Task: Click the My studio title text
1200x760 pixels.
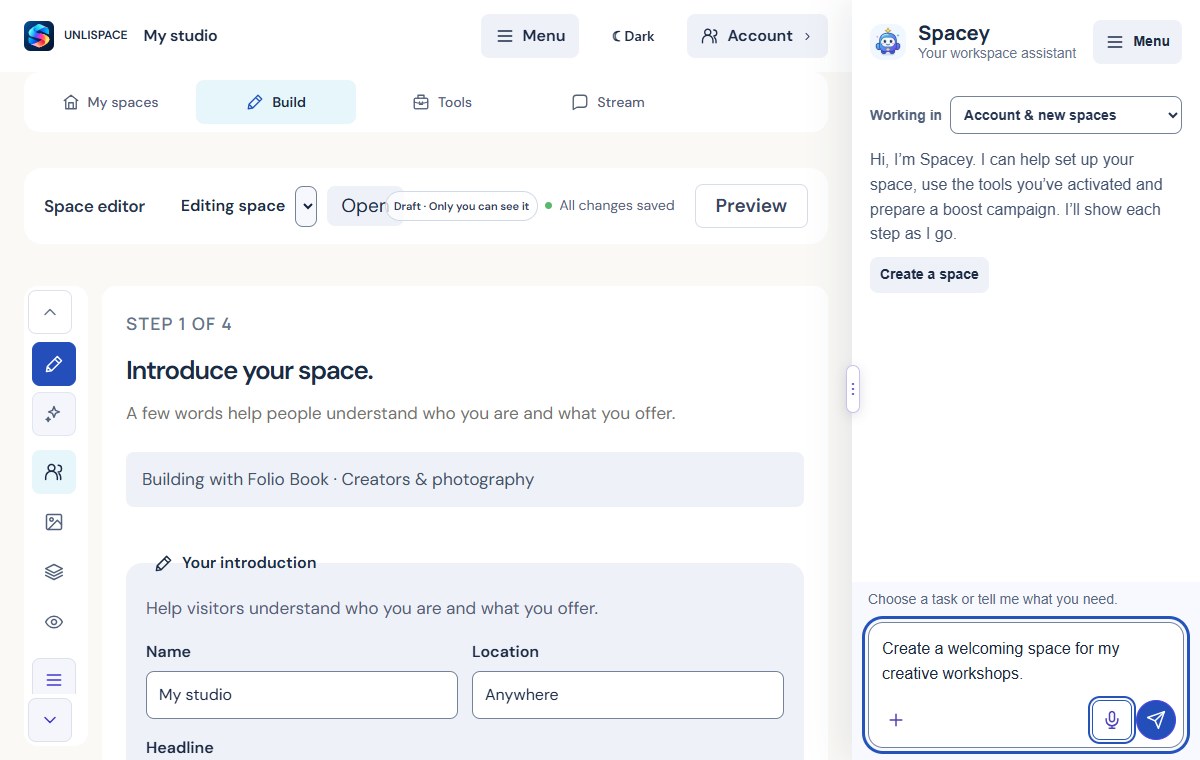Action: point(180,36)
